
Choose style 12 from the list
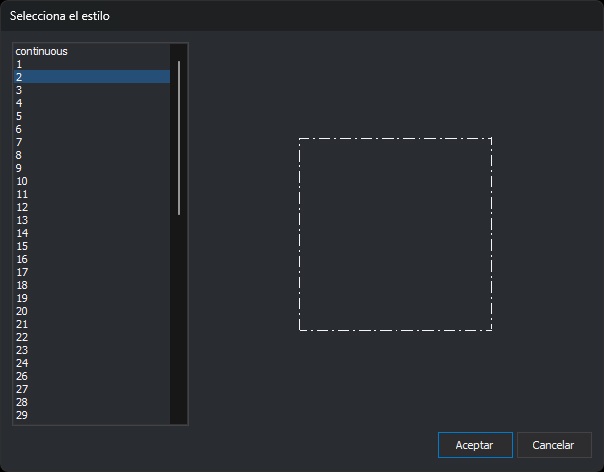(92, 207)
